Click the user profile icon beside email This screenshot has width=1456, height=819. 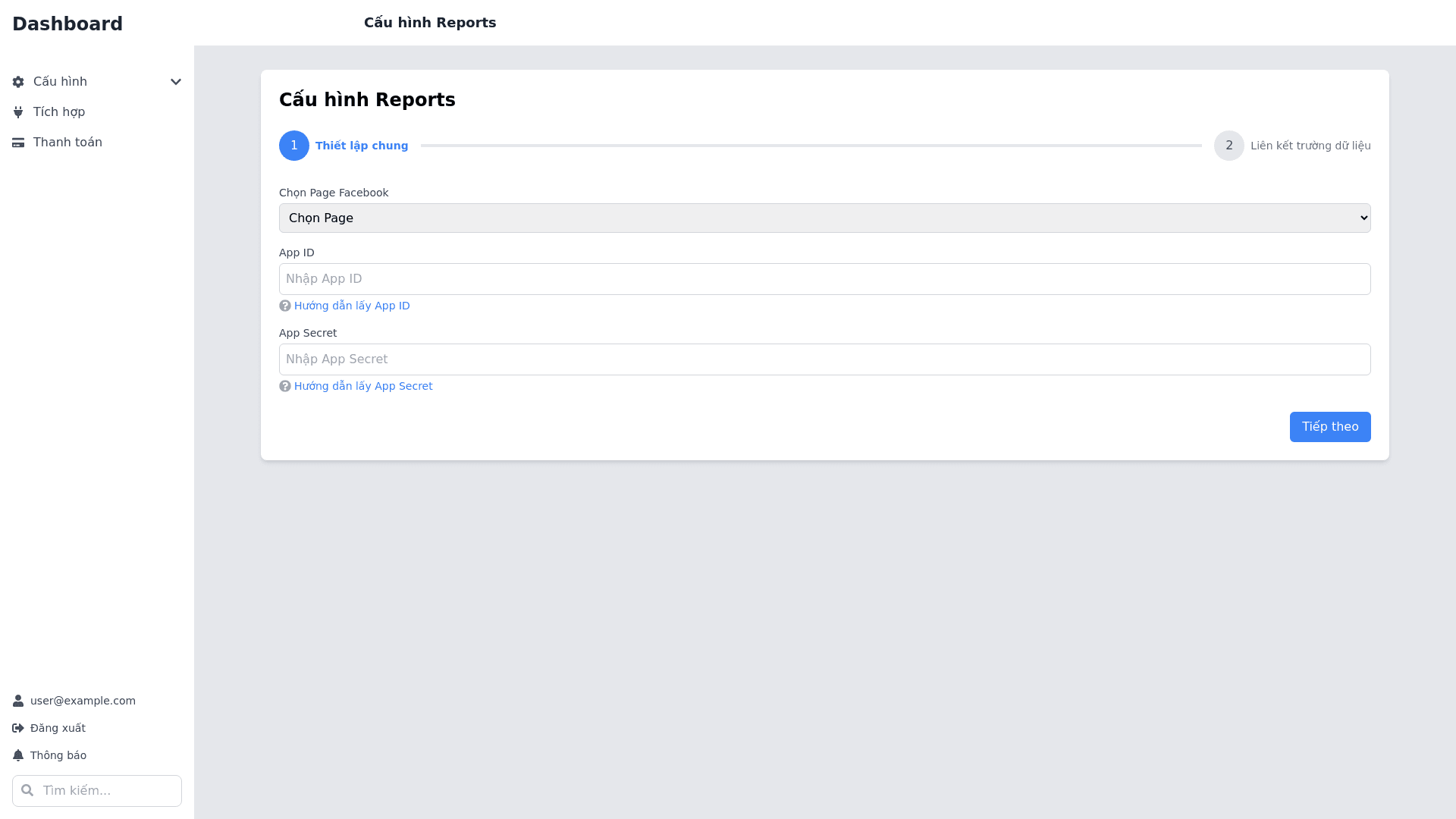pos(18,701)
